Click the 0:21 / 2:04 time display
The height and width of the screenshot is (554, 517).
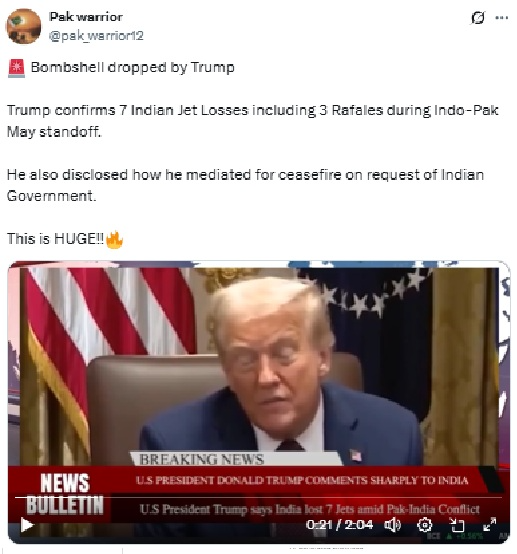click(x=339, y=525)
